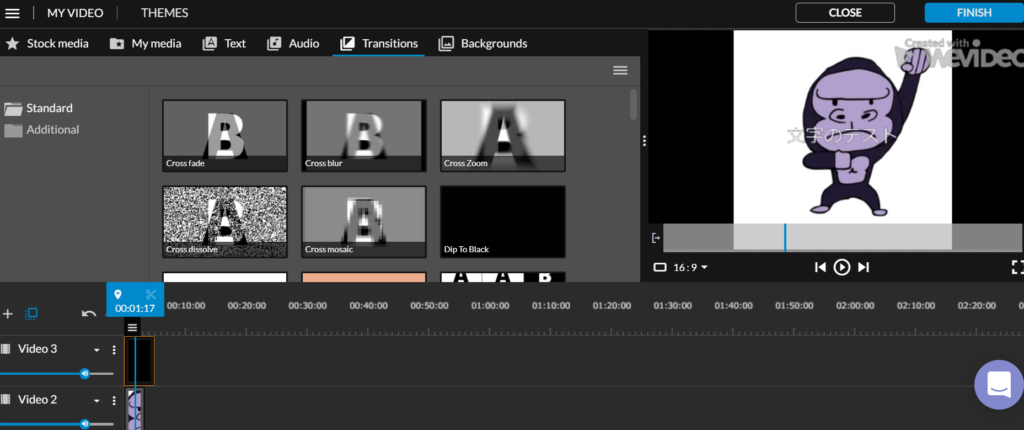Click the Video 3 filmstrip icon
Screen dimensions: 1024x430
6,349
